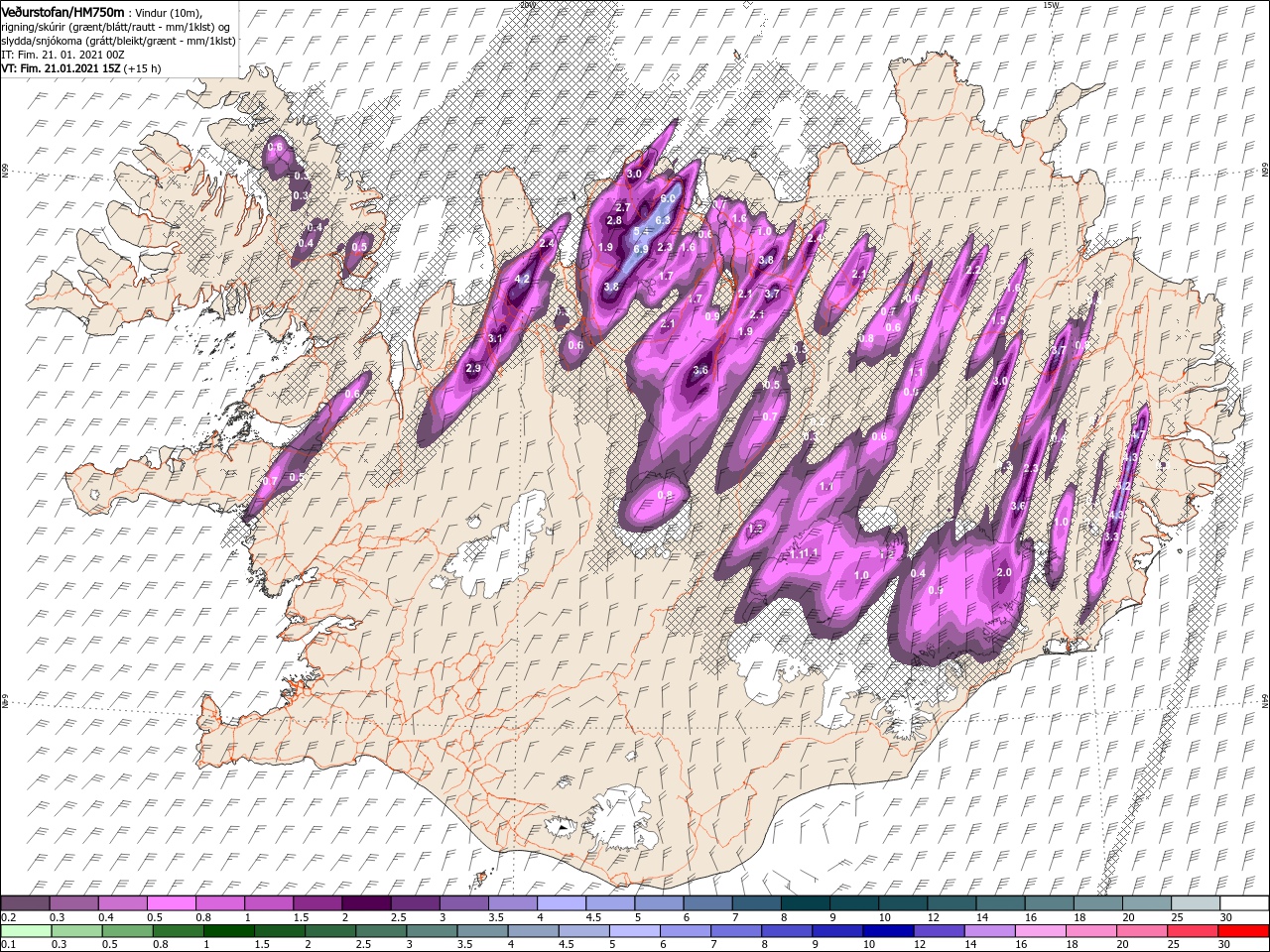
Task: Click the 64N latitude label on the right edge
Action: coord(1265,701)
